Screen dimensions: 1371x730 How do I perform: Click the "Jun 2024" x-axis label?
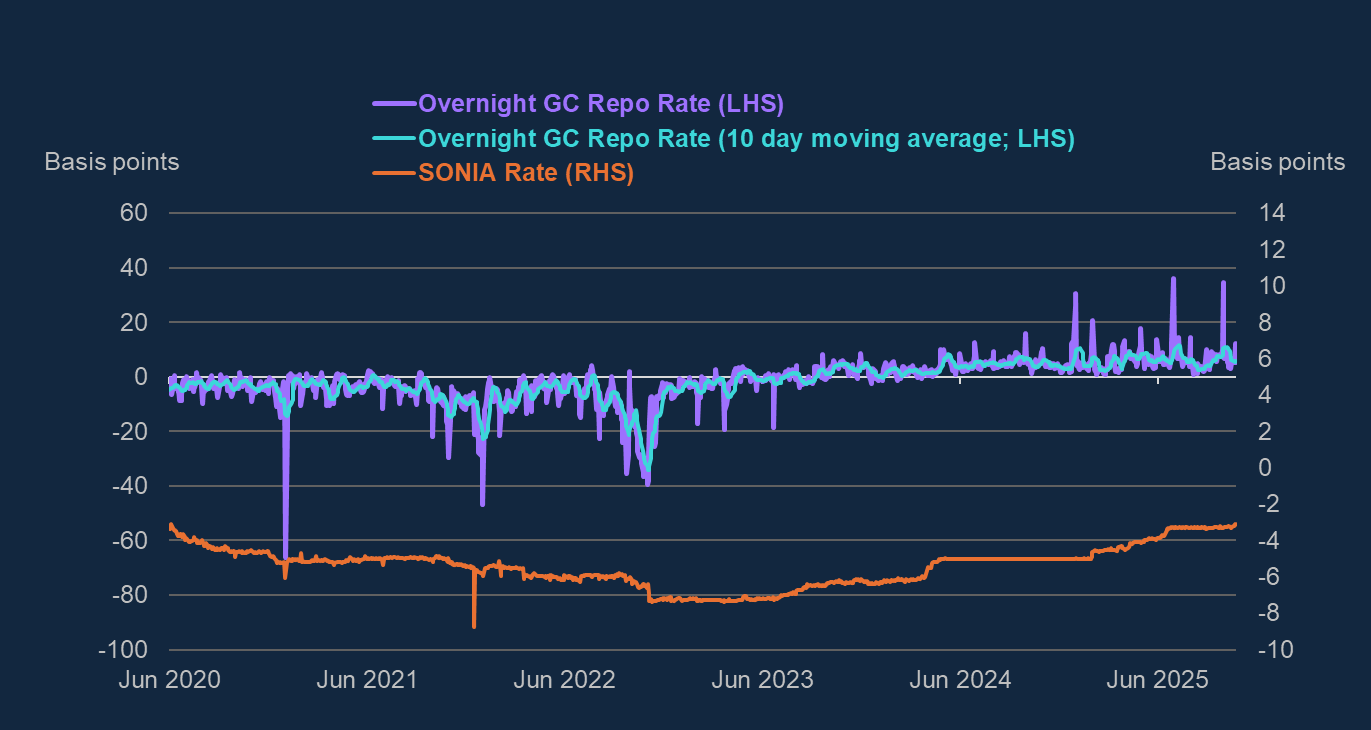point(959,681)
